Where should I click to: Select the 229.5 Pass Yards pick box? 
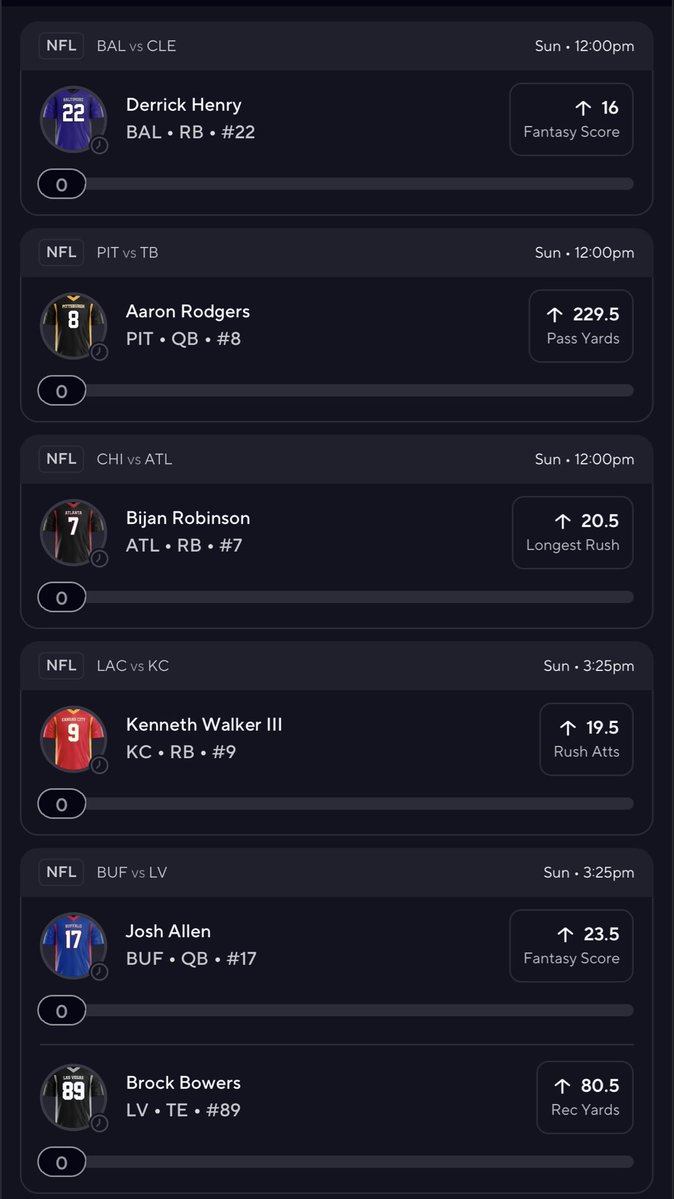(x=581, y=326)
